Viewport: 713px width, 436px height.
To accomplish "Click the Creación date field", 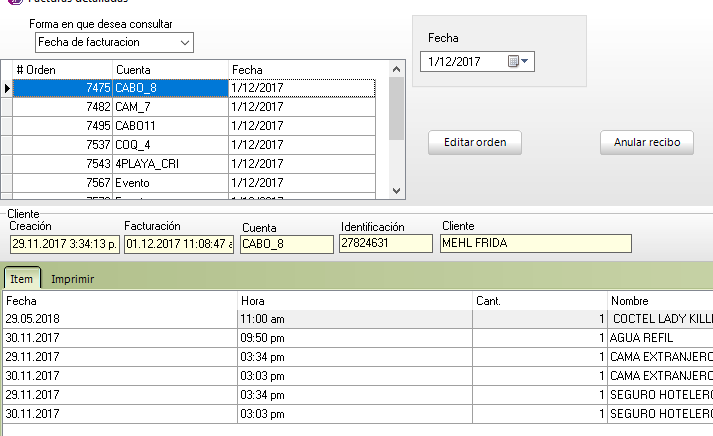I will pos(63,244).
